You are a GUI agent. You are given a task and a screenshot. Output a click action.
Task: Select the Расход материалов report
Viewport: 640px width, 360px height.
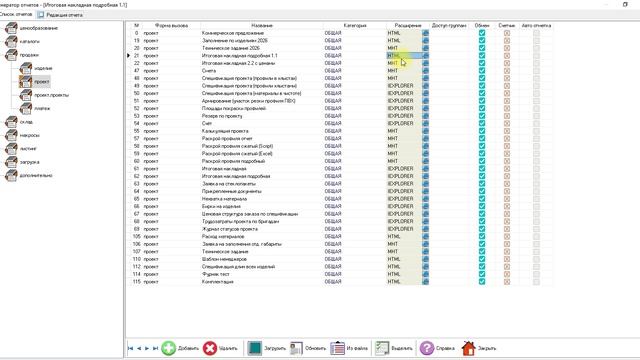[x=223, y=236]
